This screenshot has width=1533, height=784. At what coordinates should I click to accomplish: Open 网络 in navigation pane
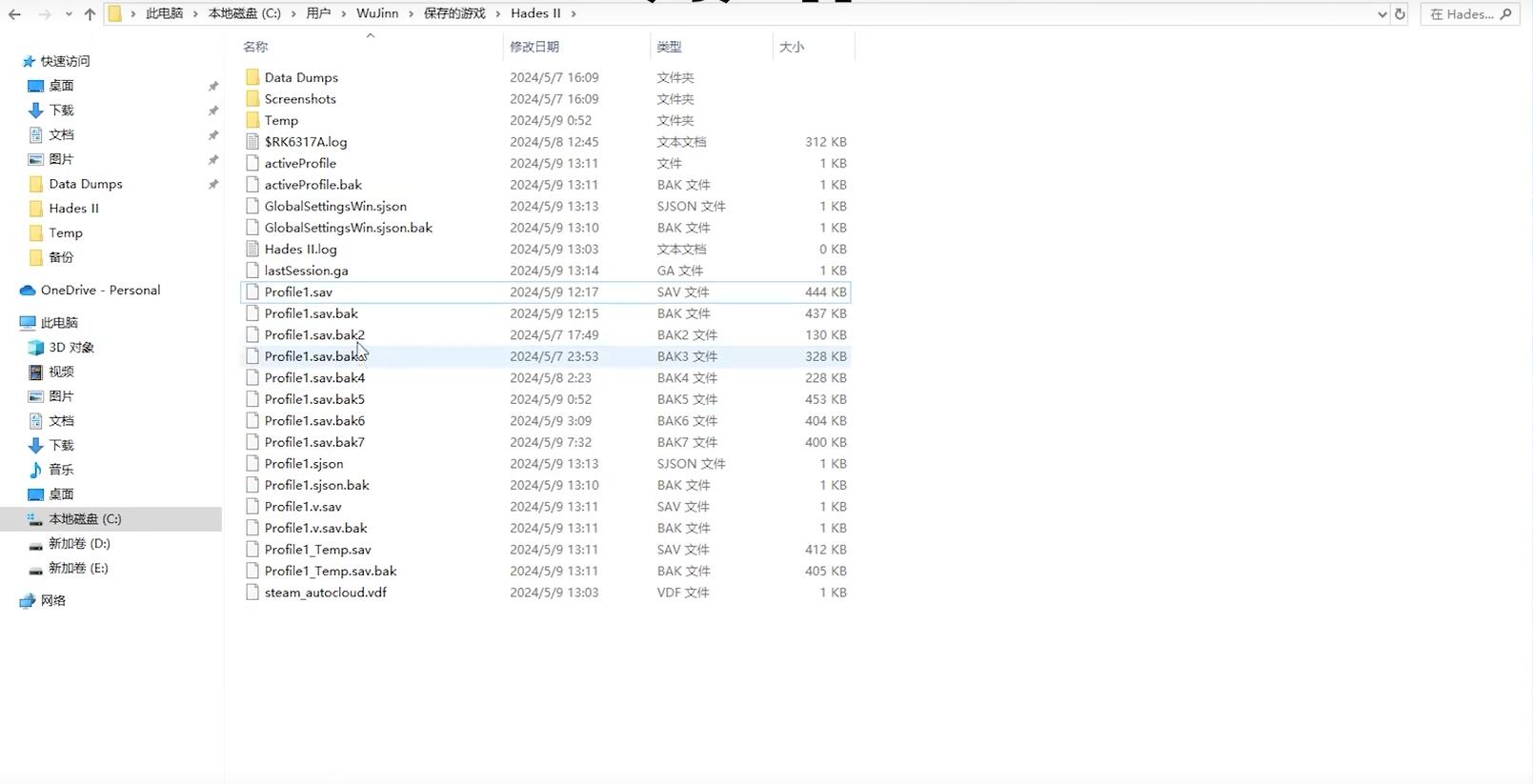(x=53, y=600)
